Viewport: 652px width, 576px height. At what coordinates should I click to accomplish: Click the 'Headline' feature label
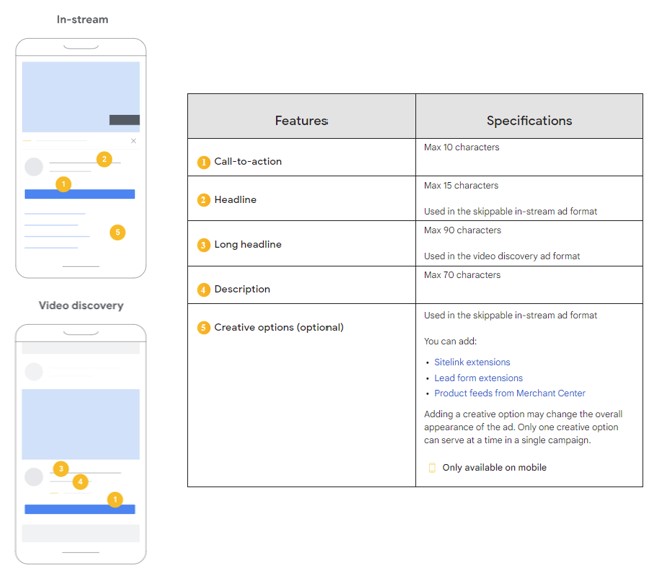click(235, 200)
